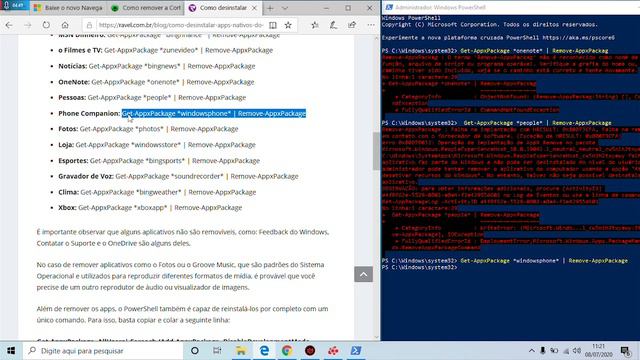Open Google Chrome from taskbar
This screenshot has width=640, height=360.
(287, 351)
